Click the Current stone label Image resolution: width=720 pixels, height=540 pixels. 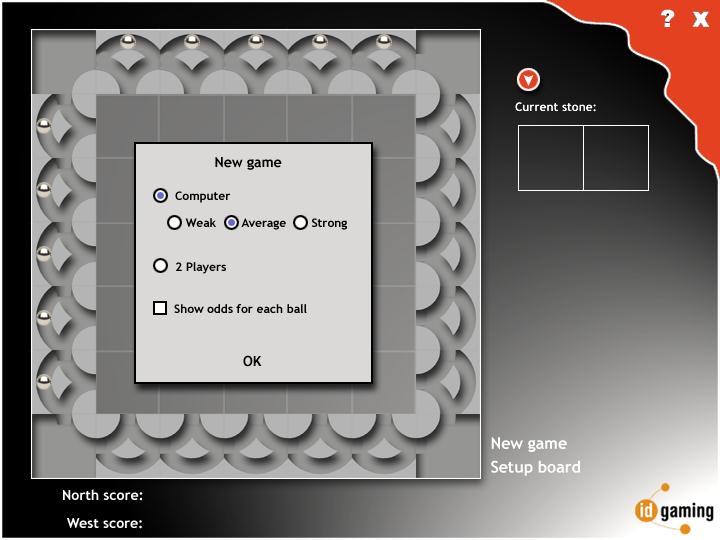(x=555, y=107)
